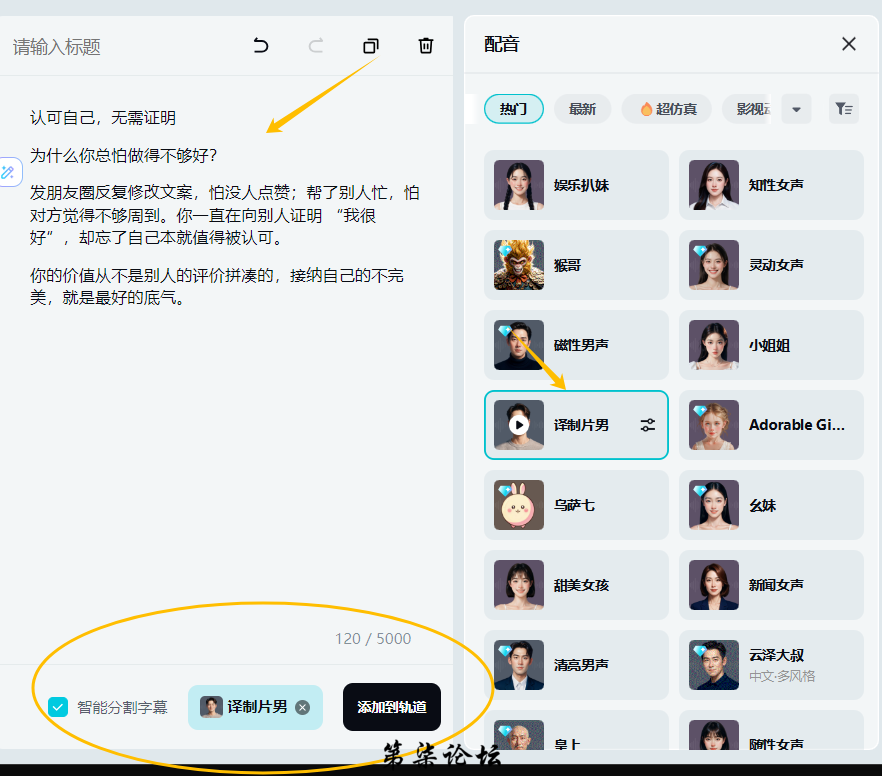The height and width of the screenshot is (776, 882).
Task: Expand more voice categories dropdown
Action: click(x=796, y=109)
